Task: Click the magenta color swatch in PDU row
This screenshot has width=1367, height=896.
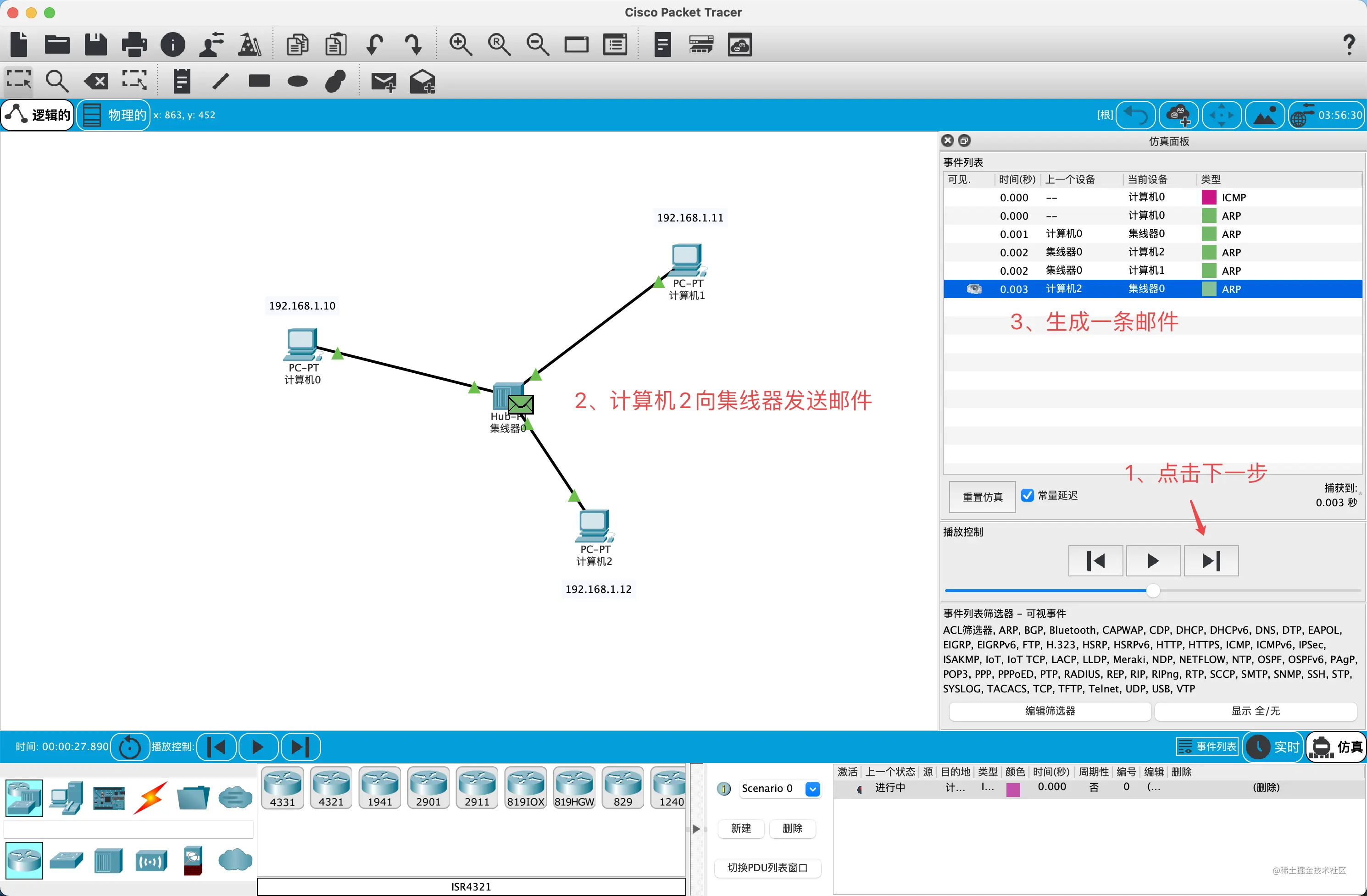Action: point(1013,789)
